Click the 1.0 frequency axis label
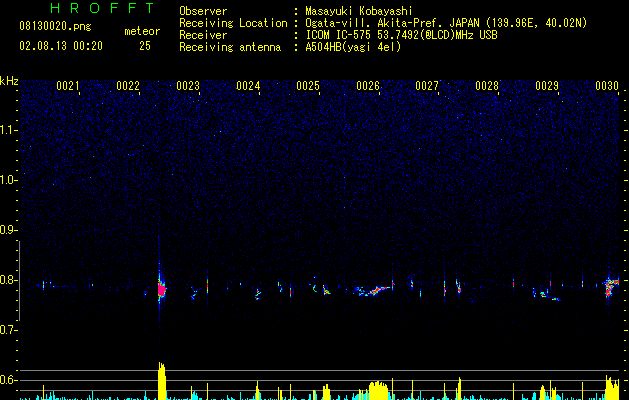 (8, 180)
